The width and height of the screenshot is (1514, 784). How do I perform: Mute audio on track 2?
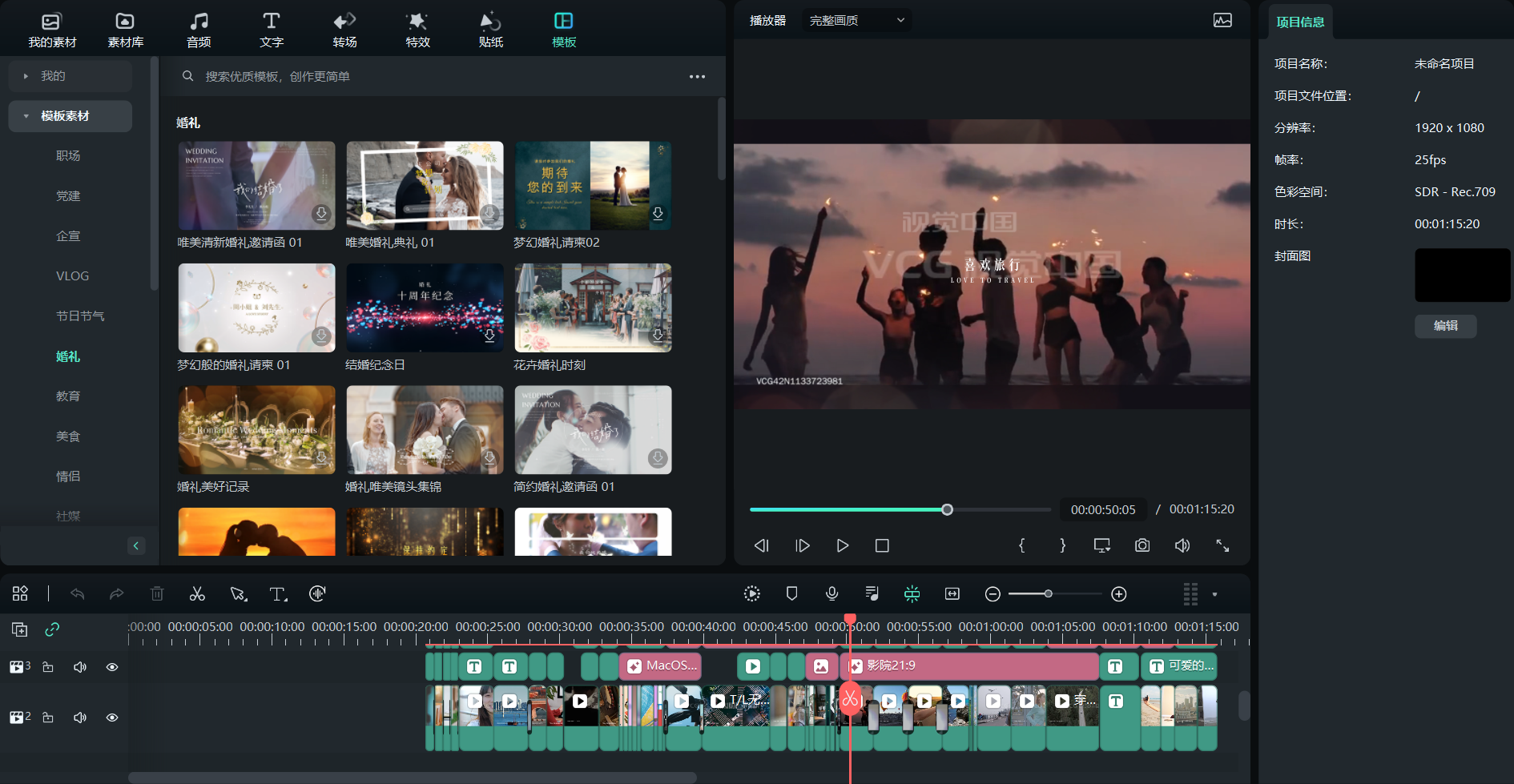80,718
